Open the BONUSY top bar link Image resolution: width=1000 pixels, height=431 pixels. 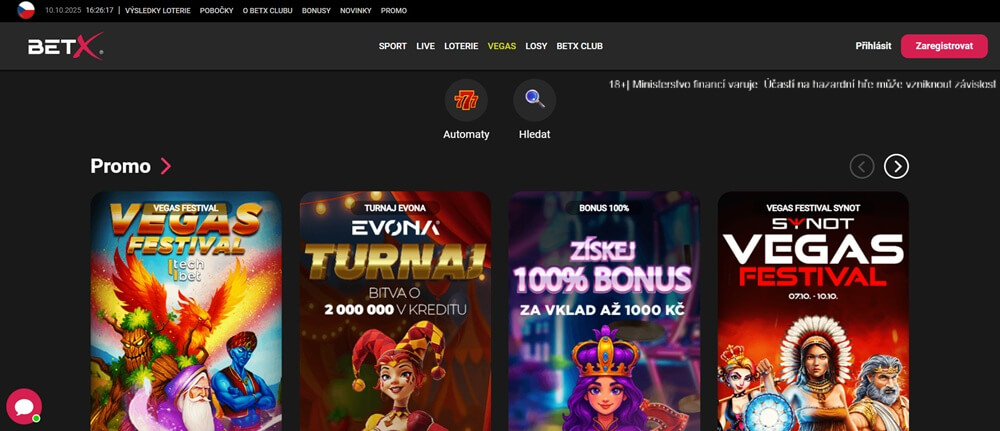coord(316,11)
